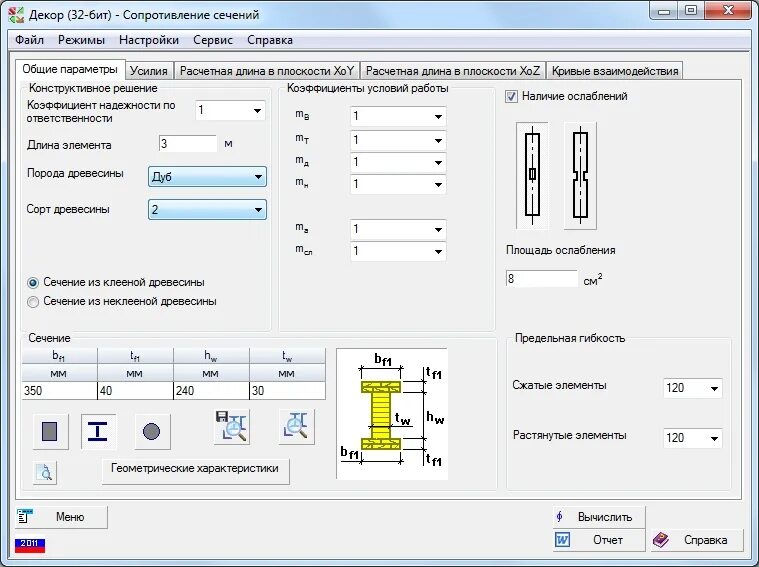Select the rectangular section shape icon
Image resolution: width=759 pixels, height=567 pixels.
(x=51, y=431)
